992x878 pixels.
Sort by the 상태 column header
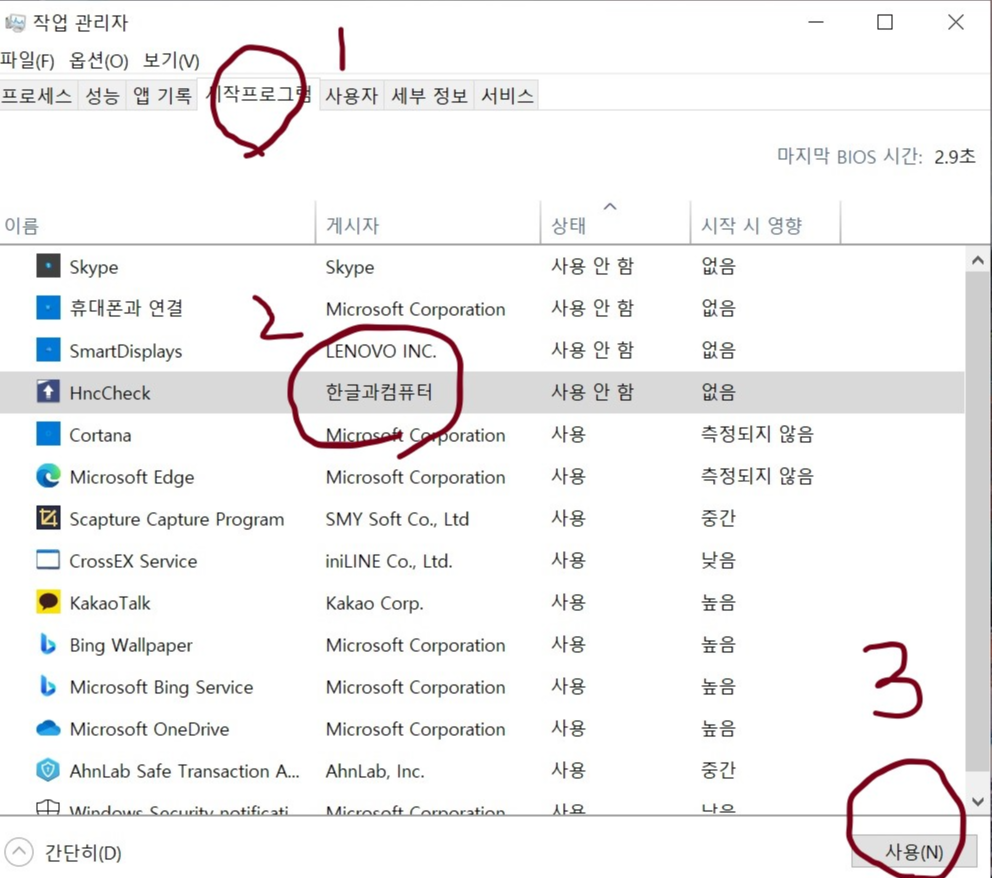[x=615, y=225]
